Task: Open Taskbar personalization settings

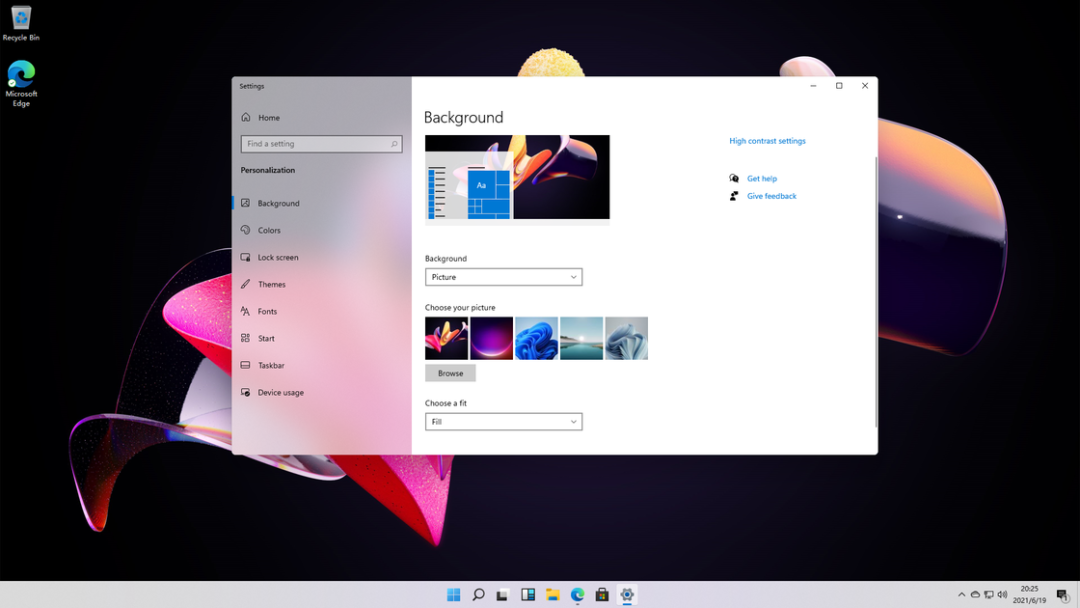Action: click(x=270, y=365)
